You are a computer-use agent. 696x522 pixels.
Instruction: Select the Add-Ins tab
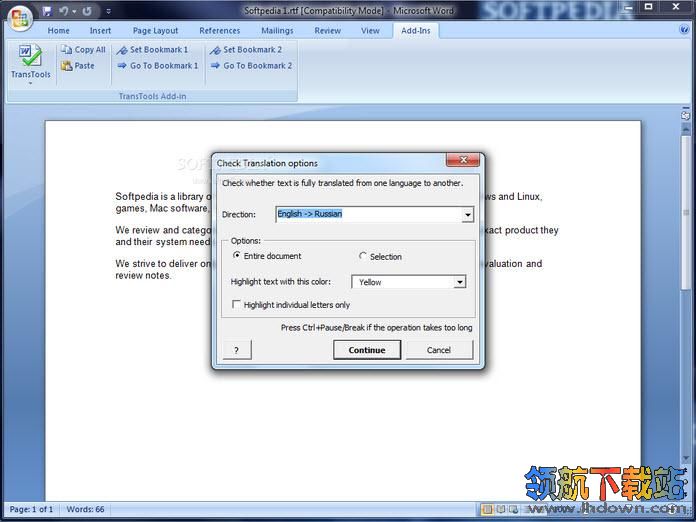coord(415,31)
